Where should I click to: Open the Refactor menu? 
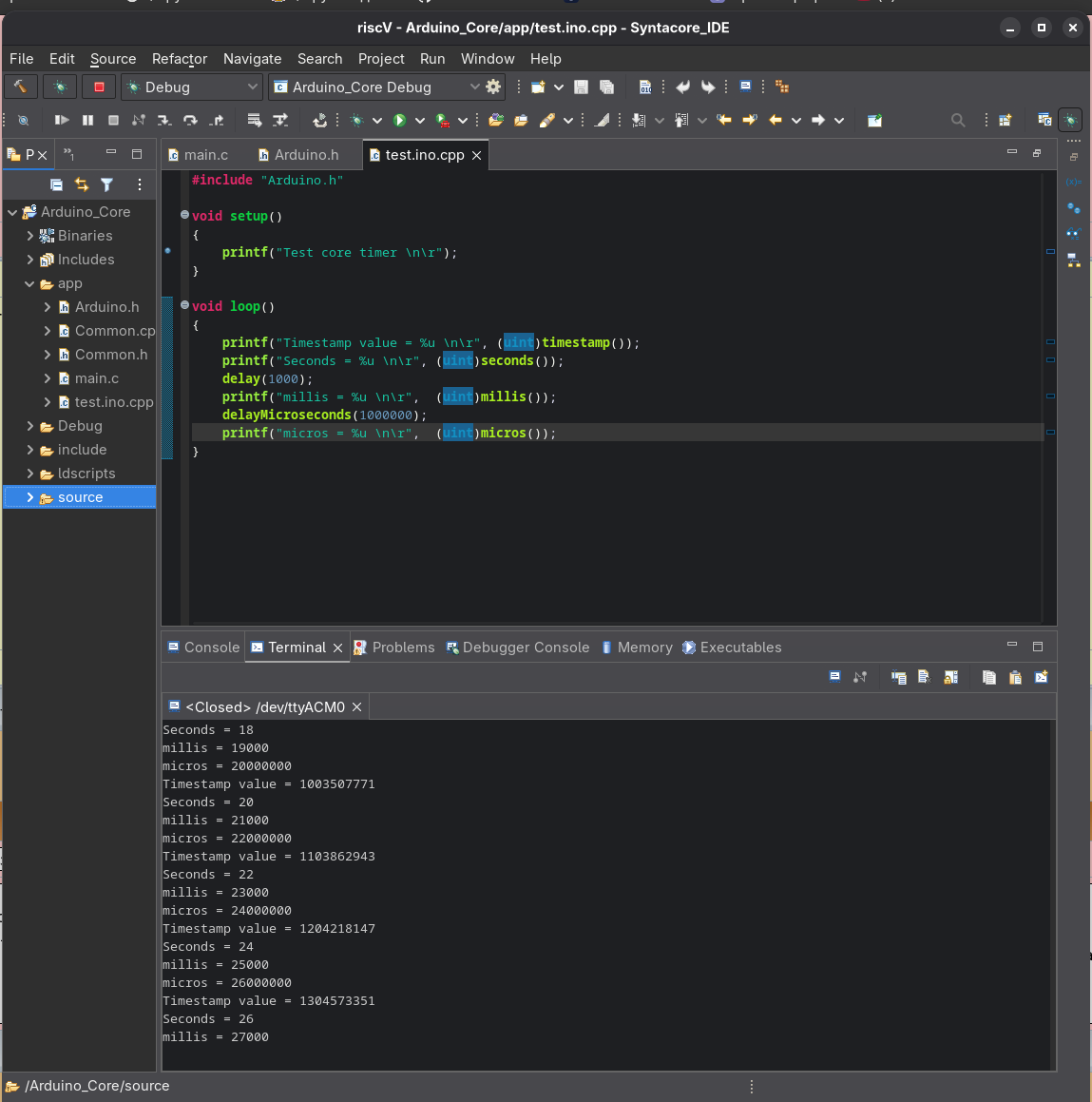coord(179,58)
